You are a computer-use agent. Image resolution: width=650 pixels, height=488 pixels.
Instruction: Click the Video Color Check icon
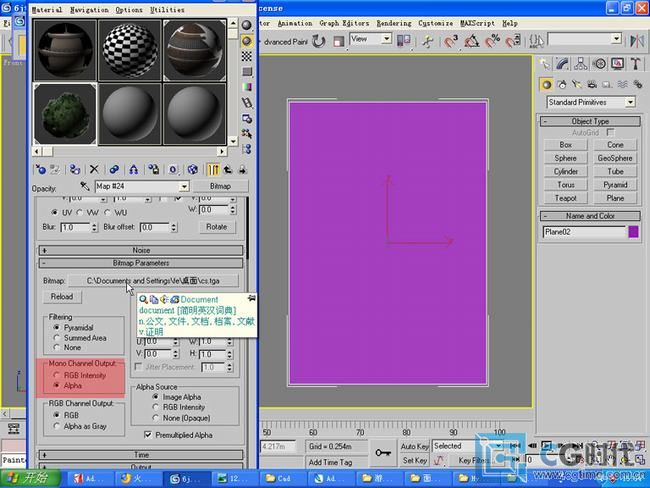click(x=247, y=87)
